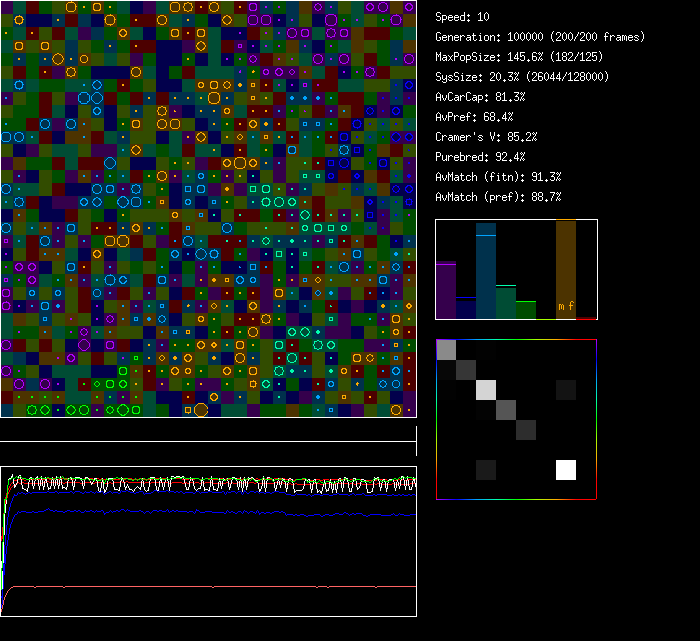
Task: Click the tall teal-blue histogram bar
Action: (x=486, y=270)
